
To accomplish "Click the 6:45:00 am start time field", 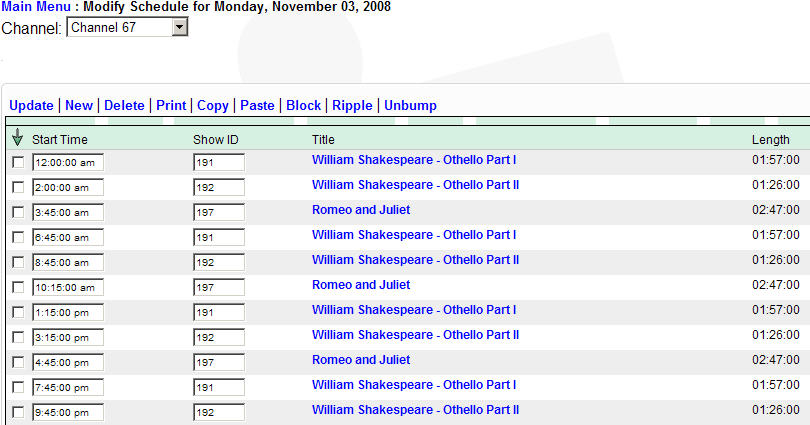I will 68,236.
